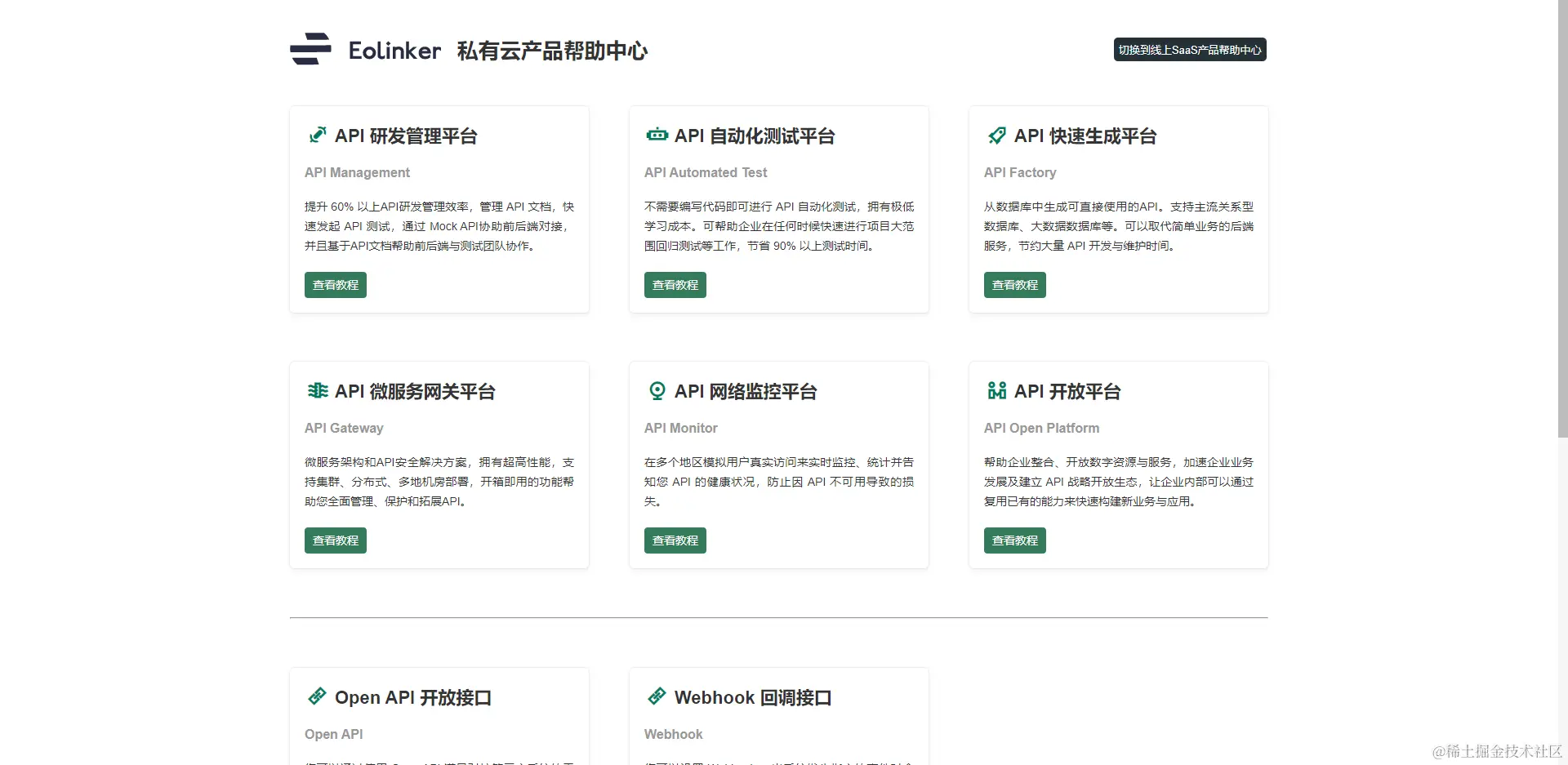Click the Webhook 回调接口 icon

[657, 696]
